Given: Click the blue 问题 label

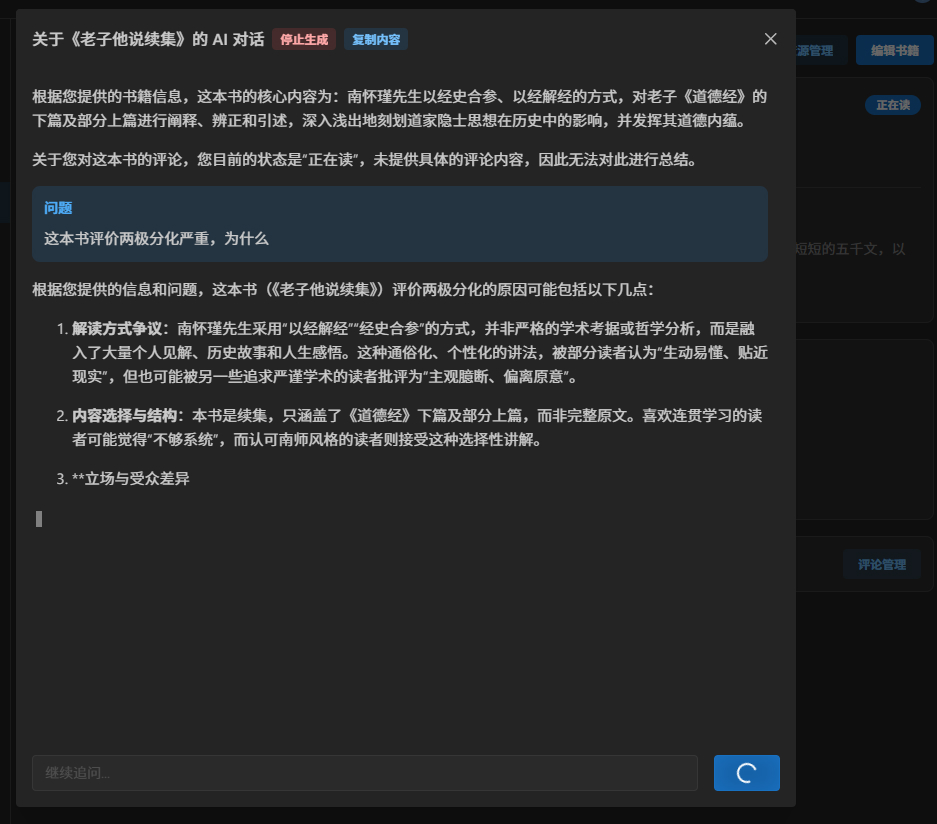Looking at the screenshot, I should tap(58, 208).
